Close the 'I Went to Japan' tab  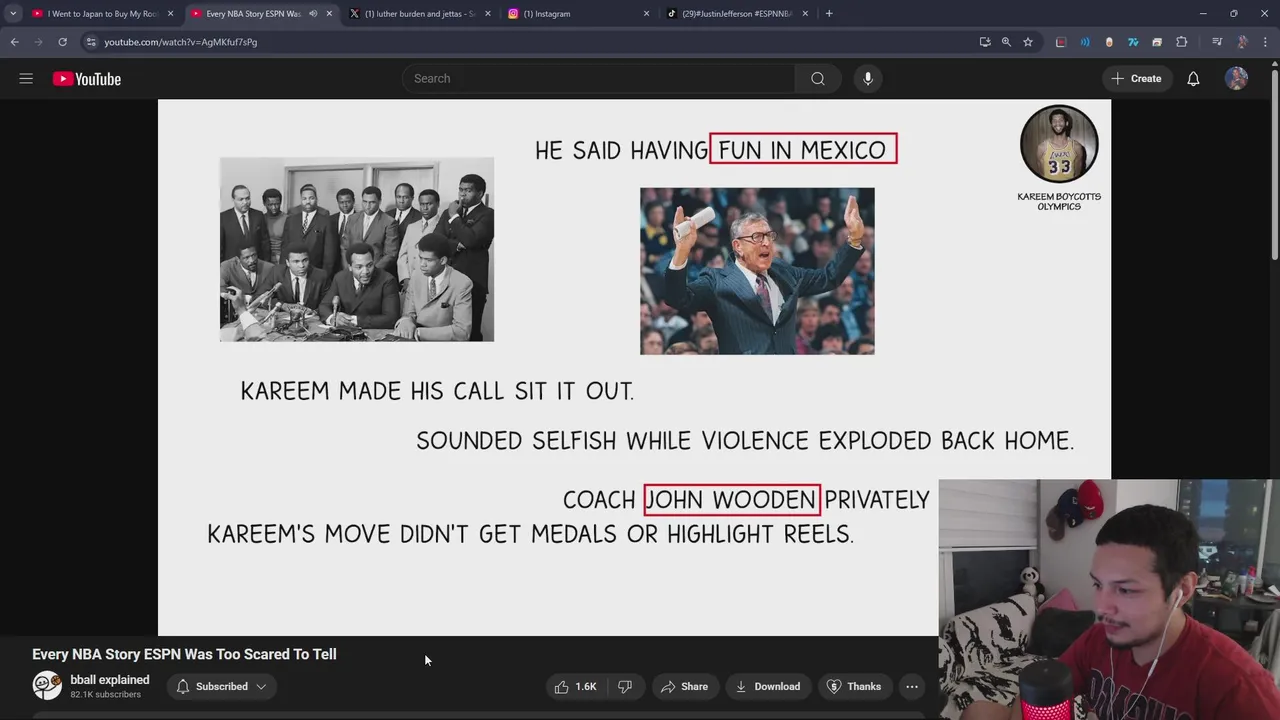point(170,14)
